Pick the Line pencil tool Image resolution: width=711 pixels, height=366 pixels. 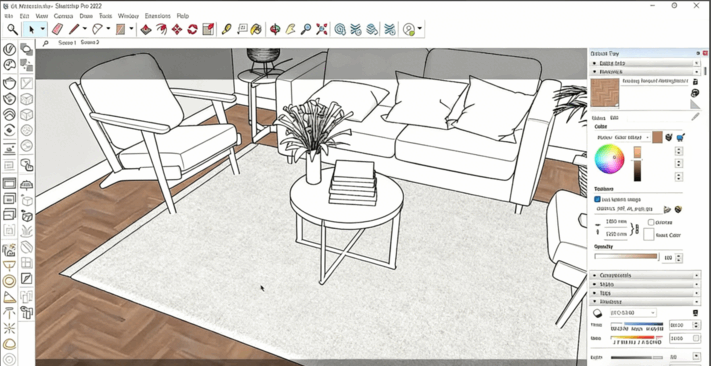tap(74, 29)
